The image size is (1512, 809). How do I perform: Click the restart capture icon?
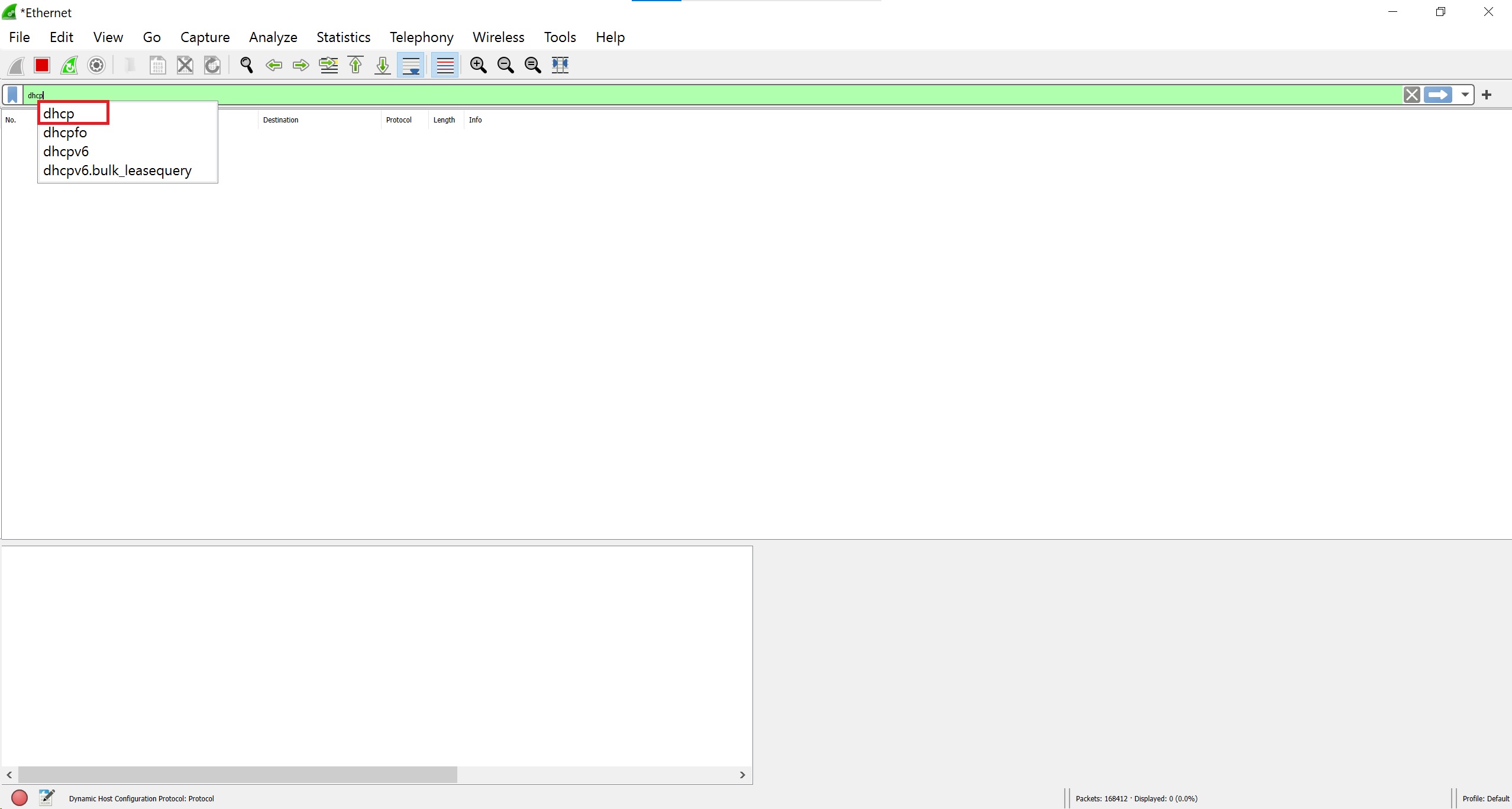(68, 64)
